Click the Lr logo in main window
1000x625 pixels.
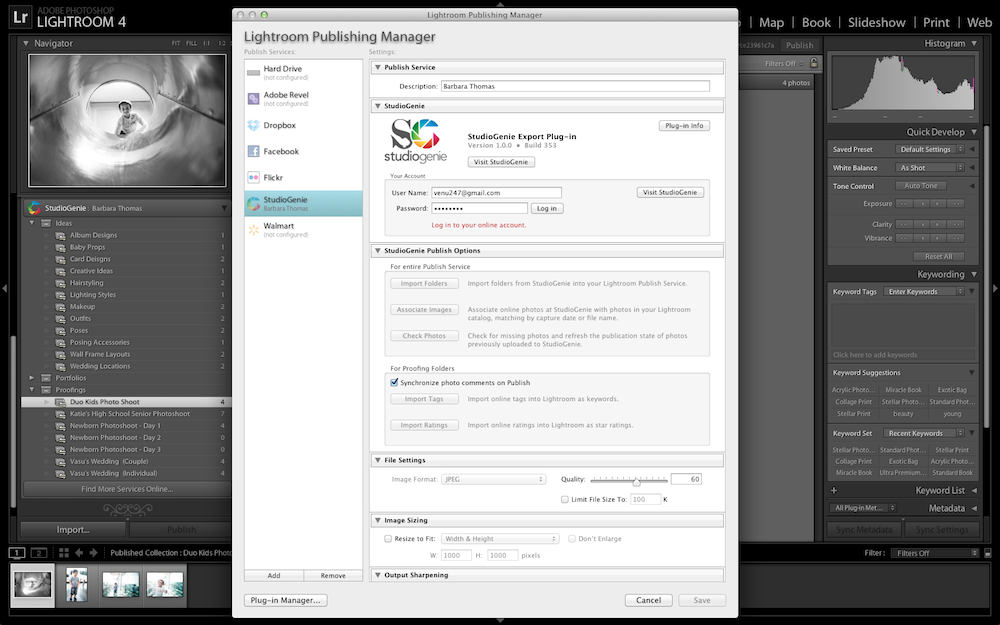coord(20,18)
